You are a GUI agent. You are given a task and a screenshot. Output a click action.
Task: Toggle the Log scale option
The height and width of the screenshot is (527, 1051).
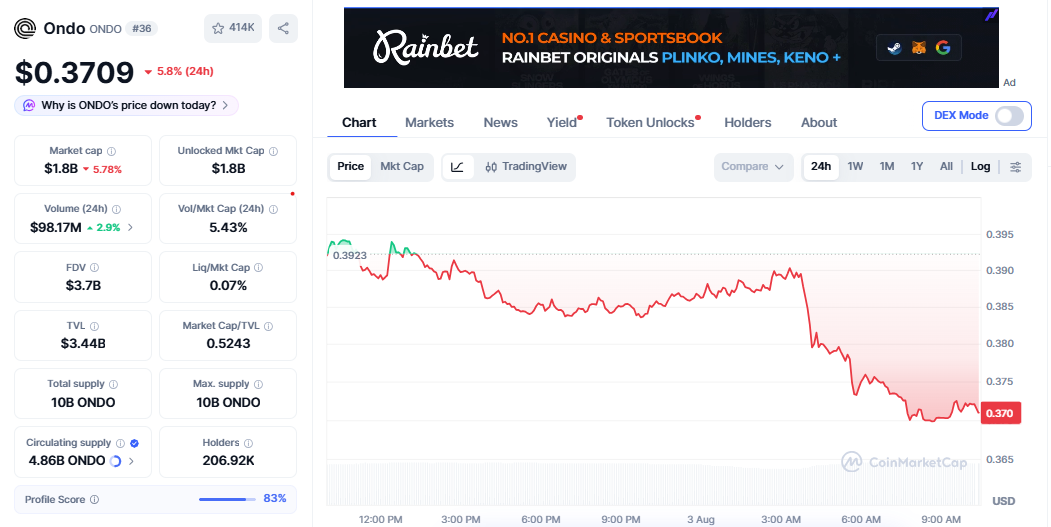tap(980, 167)
